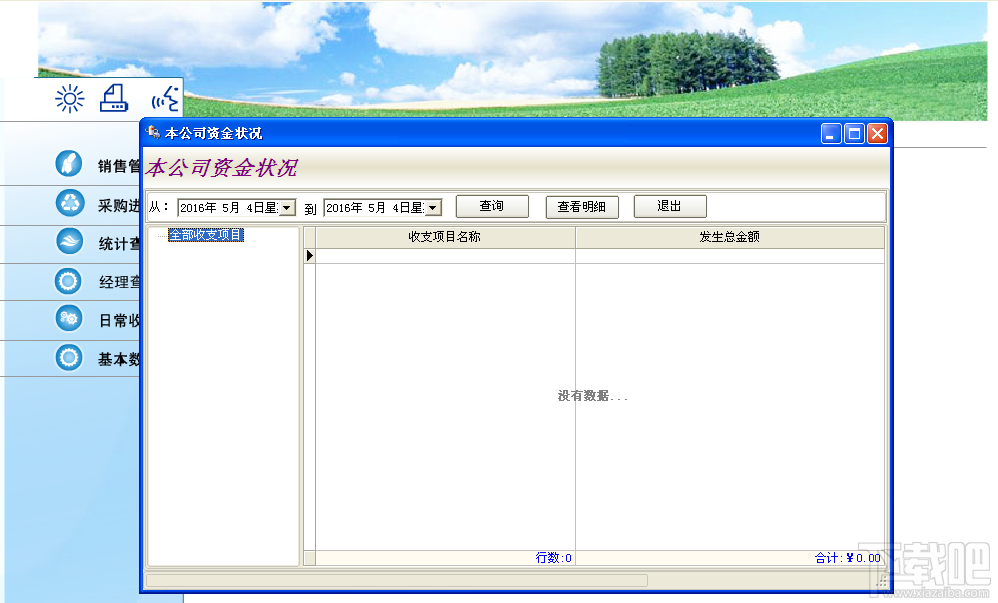Open the 从 start date dropdown
The height and width of the screenshot is (603, 998).
pos(286,207)
